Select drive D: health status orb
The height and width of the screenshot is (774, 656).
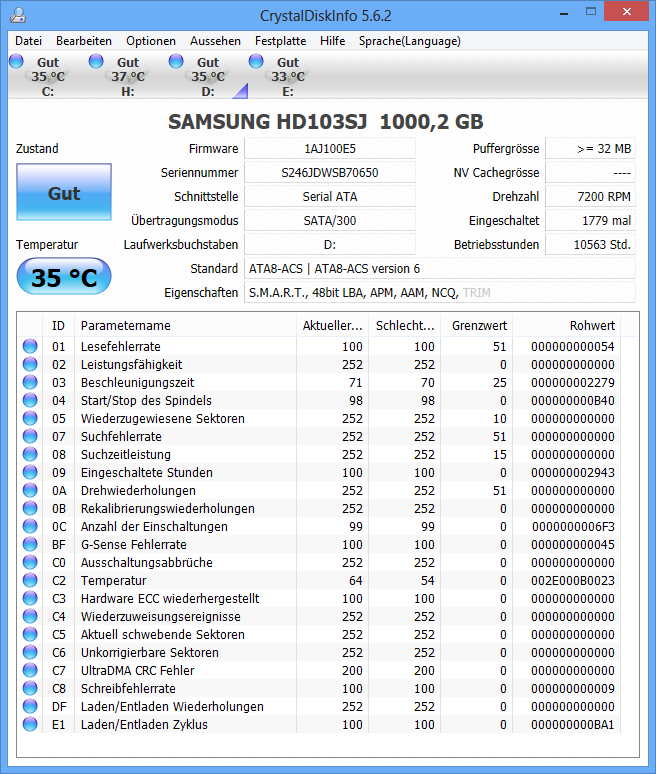tap(176, 61)
